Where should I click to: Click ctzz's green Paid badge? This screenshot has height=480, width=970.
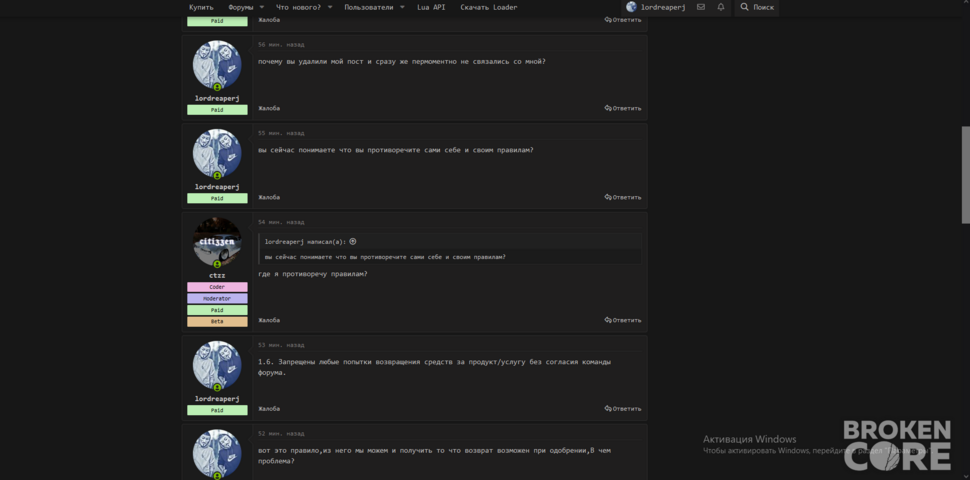coord(217,311)
